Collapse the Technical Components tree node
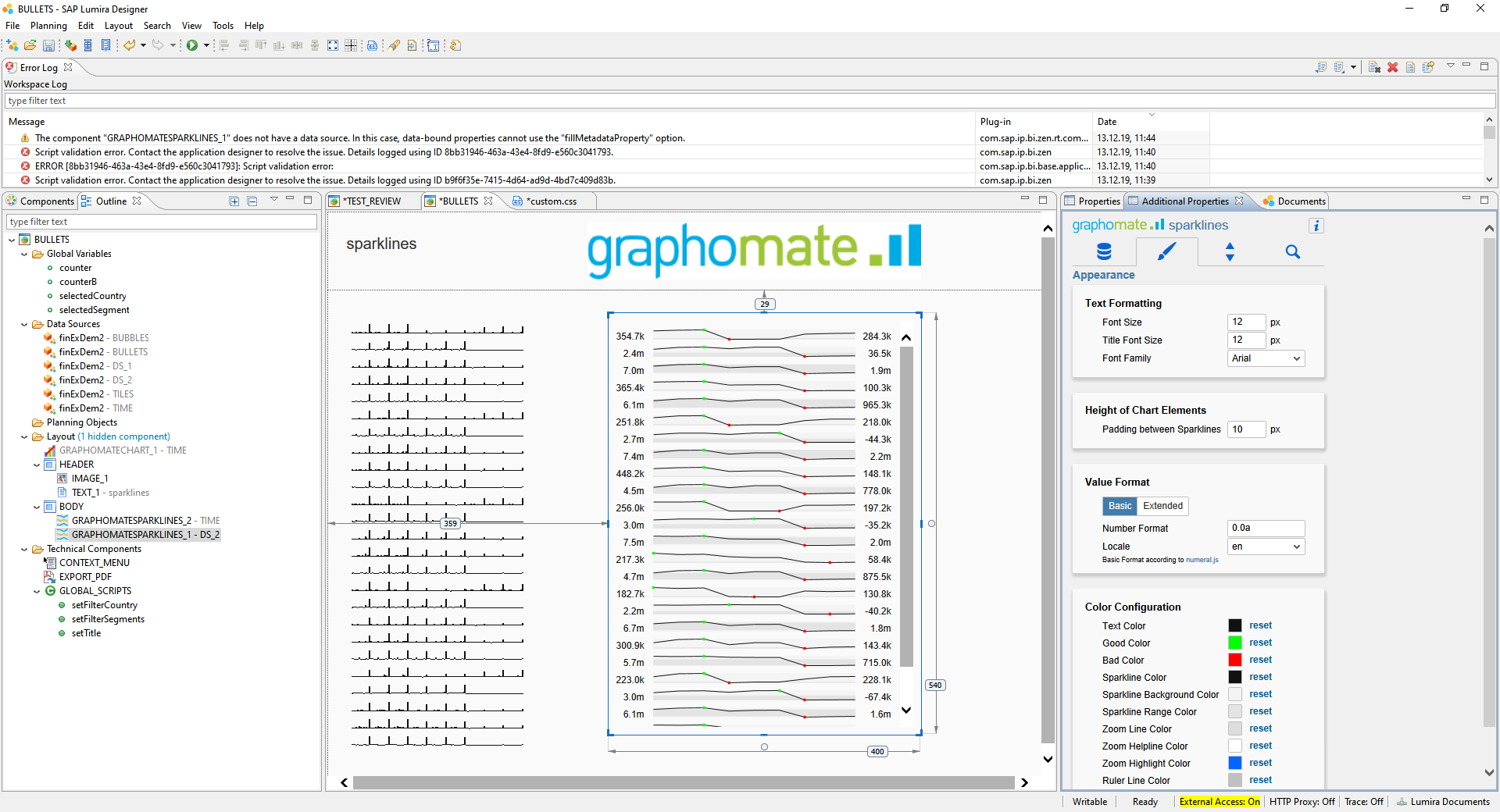1500x812 pixels. click(x=24, y=549)
